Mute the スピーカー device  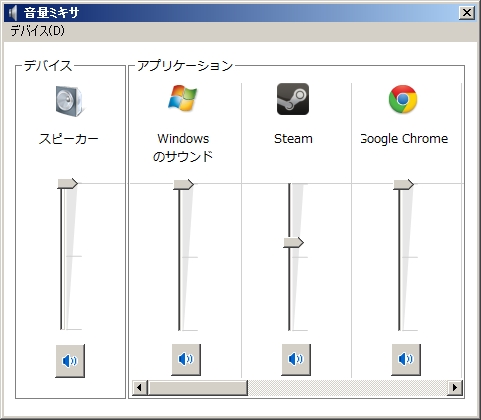coord(70,361)
